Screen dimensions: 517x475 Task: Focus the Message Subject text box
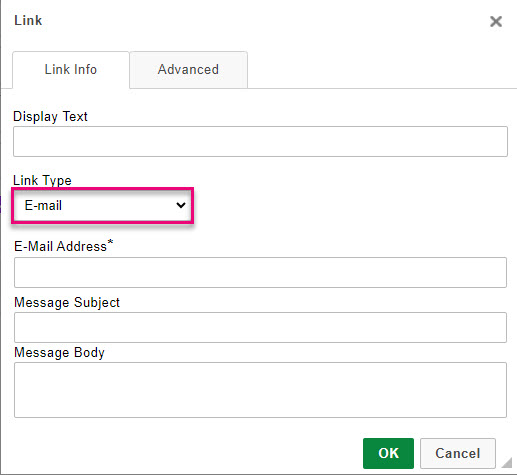(x=260, y=327)
